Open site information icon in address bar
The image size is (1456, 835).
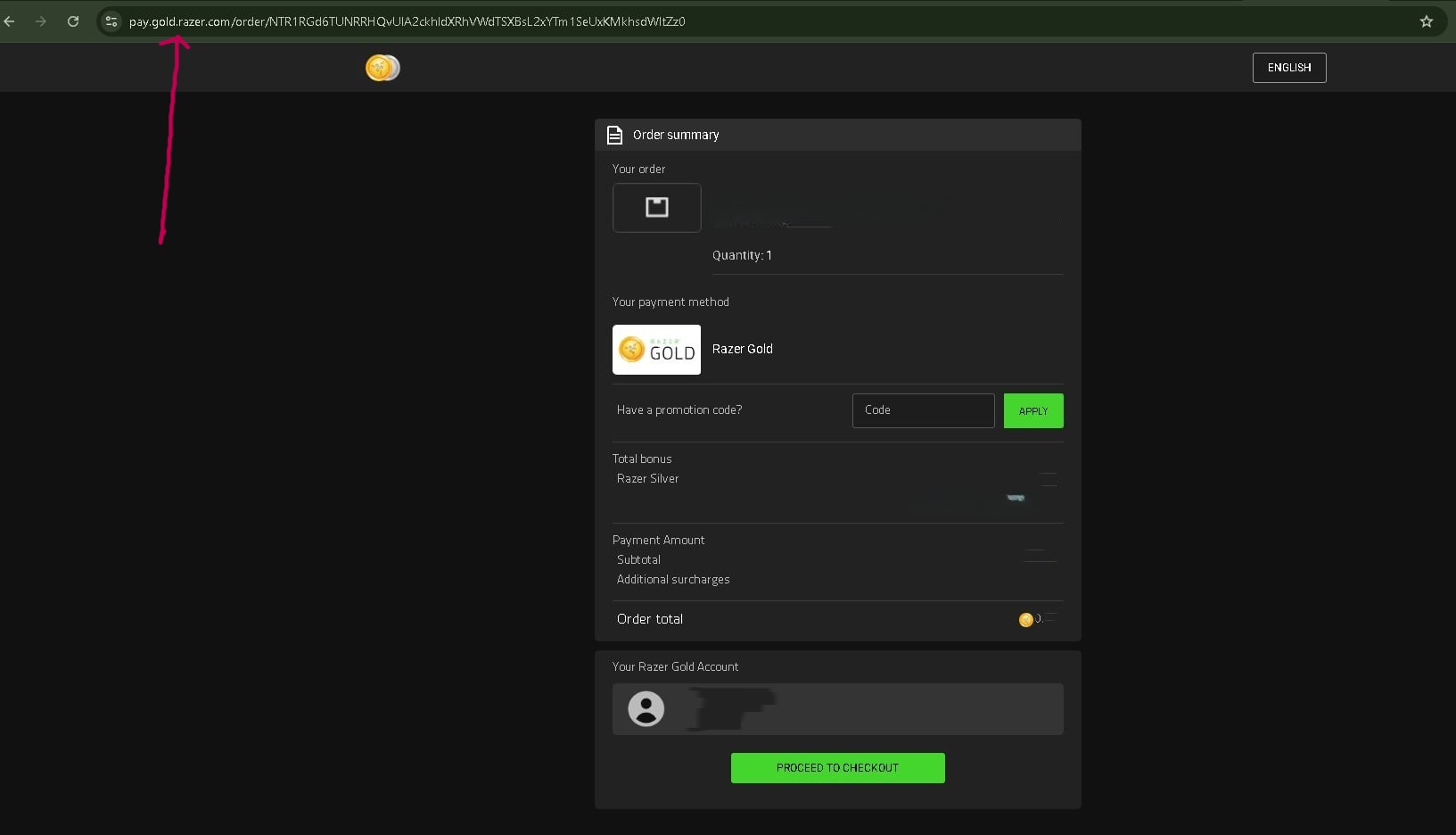point(111,21)
